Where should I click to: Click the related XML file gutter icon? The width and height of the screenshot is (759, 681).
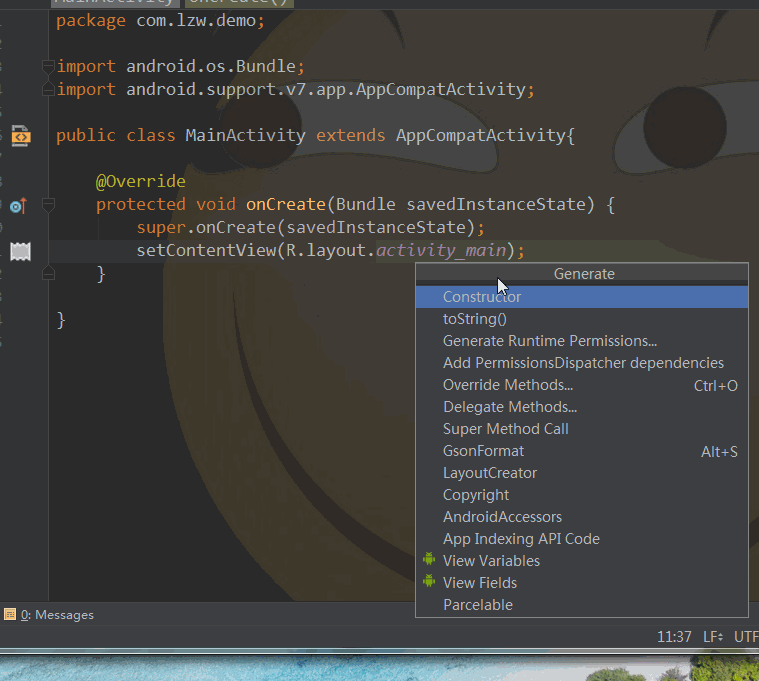tap(20, 136)
